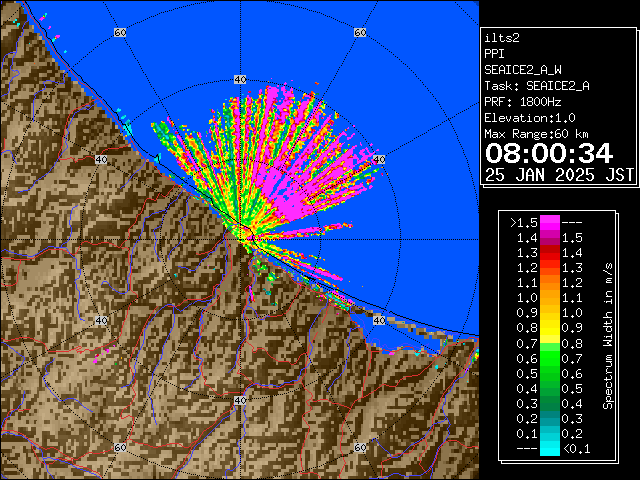Click the '60' ring label on southeast land
This screenshot has width=640, height=480.
coord(360,447)
